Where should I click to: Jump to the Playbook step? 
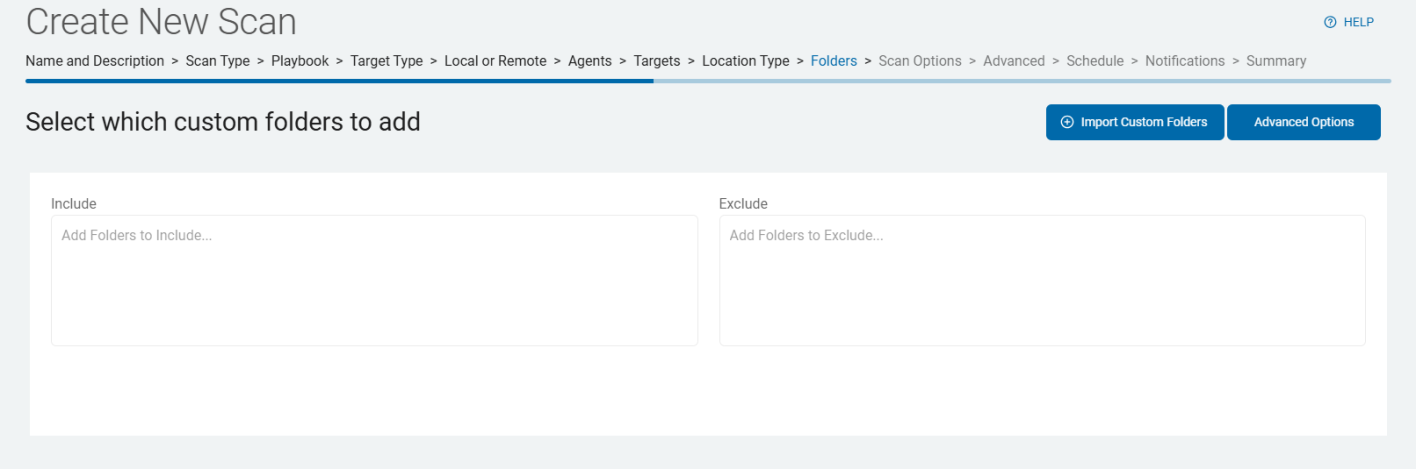point(300,61)
